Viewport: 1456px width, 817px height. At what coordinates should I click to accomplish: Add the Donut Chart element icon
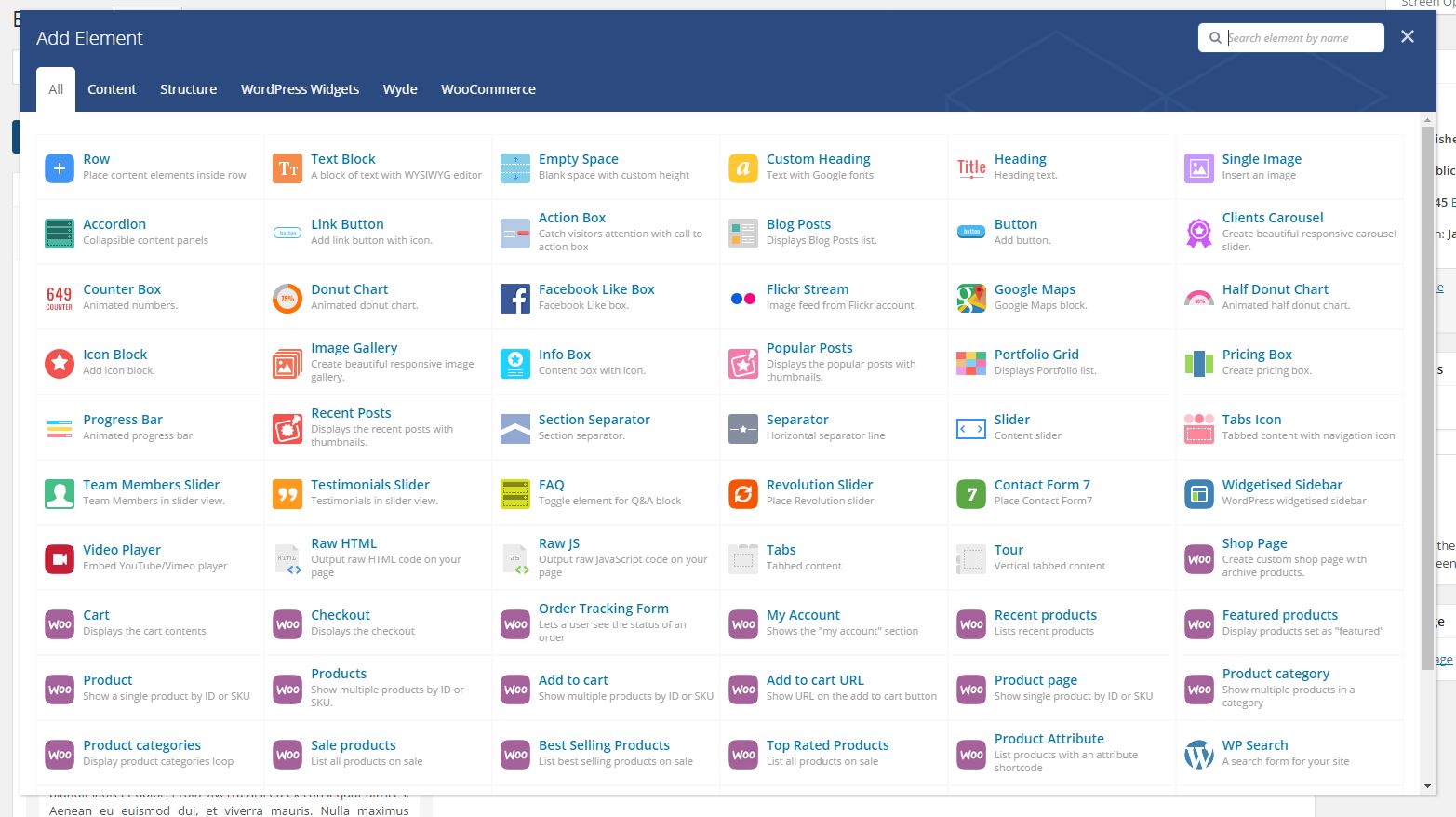point(287,299)
